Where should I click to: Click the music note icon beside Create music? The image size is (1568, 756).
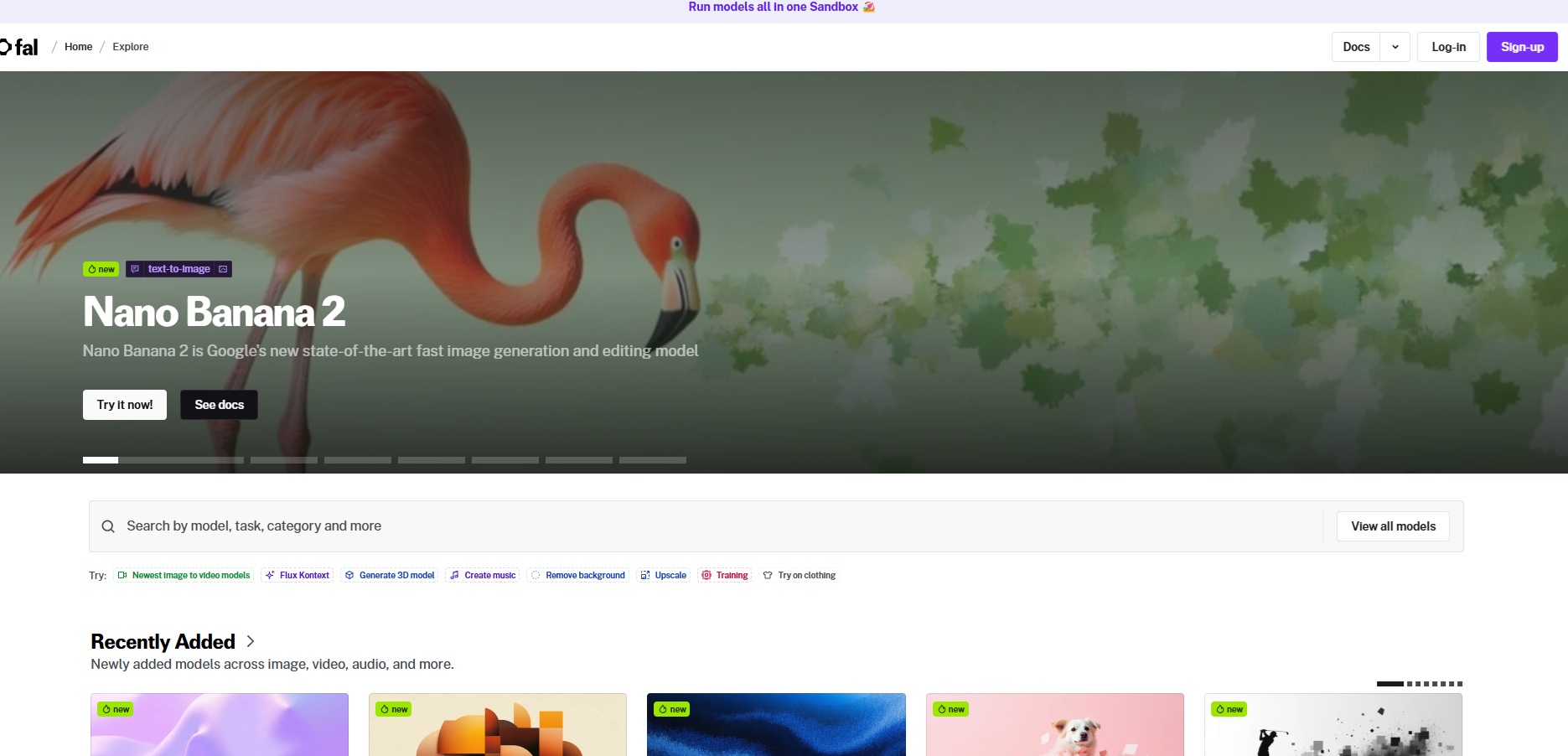454,575
